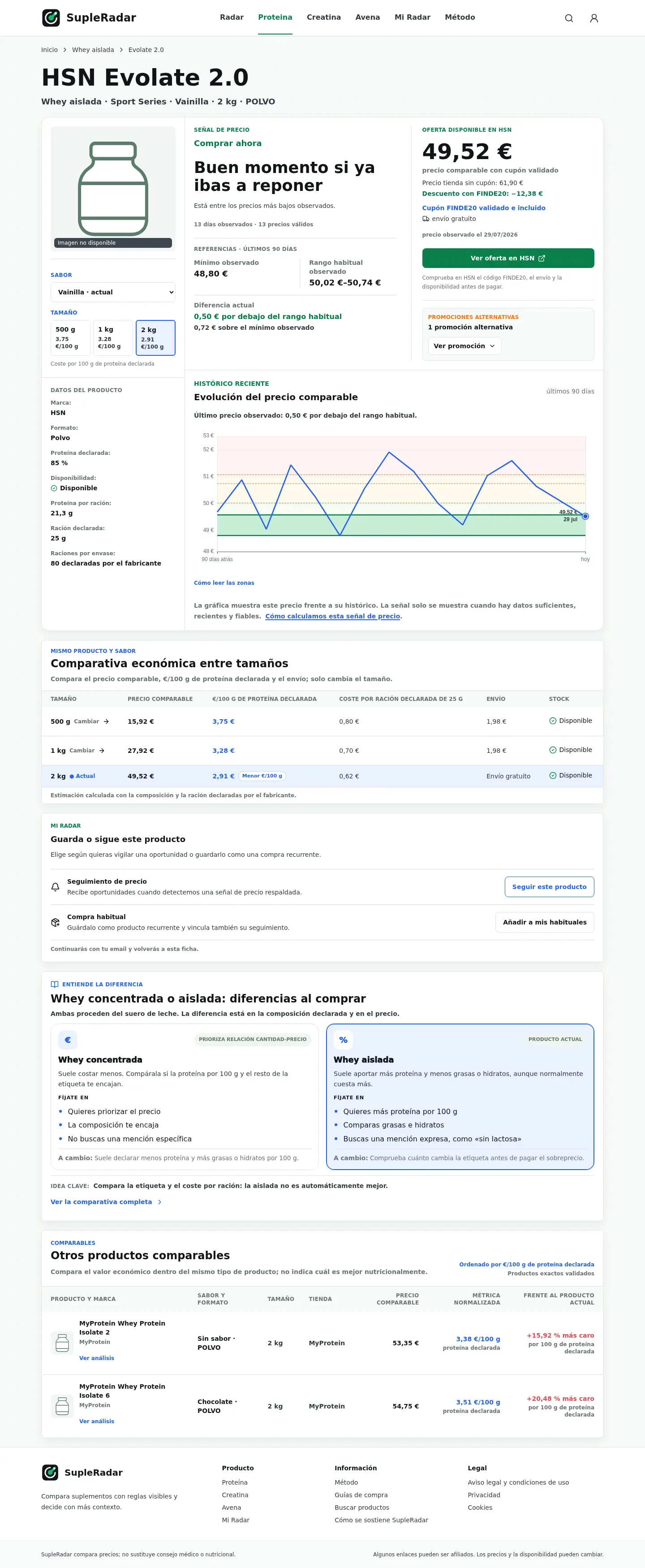
Task: Open the Método nav item
Action: click(x=460, y=17)
